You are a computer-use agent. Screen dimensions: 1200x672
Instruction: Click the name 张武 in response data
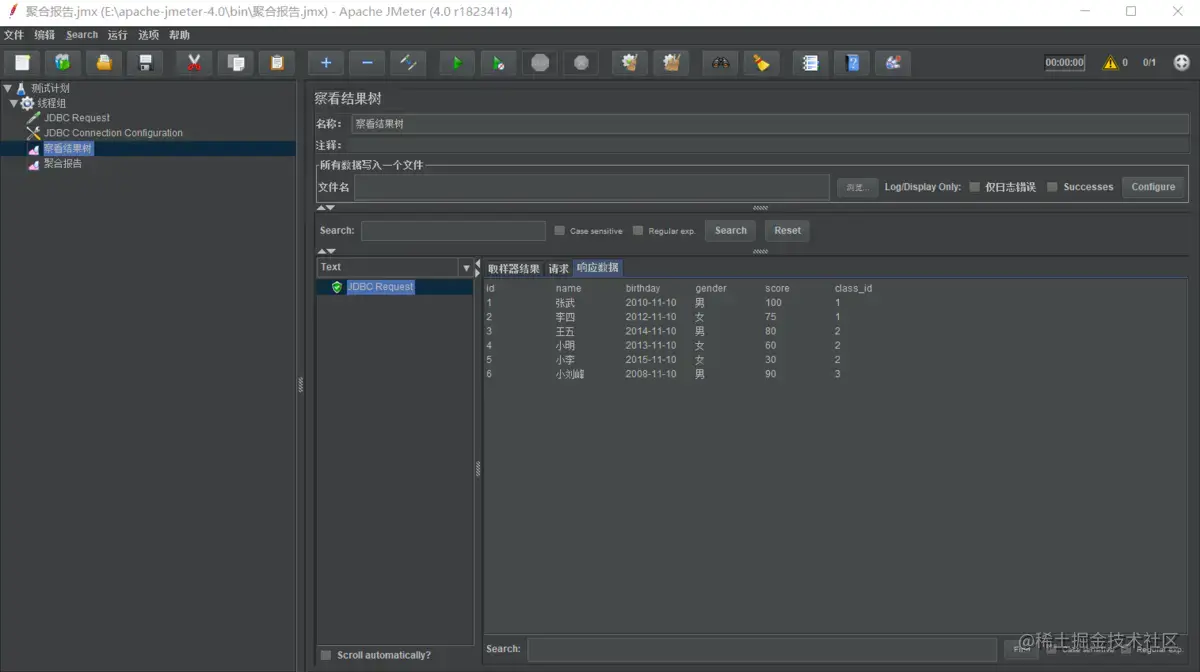(x=566, y=303)
